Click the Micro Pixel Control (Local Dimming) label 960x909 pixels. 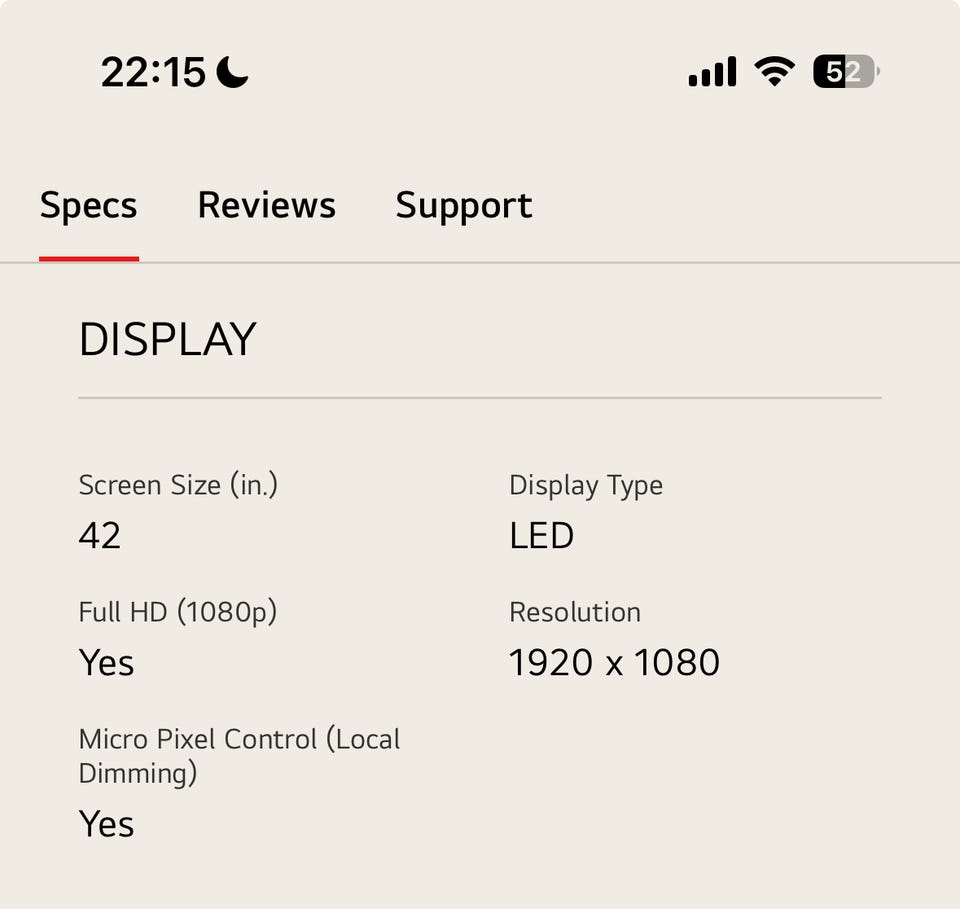tap(239, 755)
